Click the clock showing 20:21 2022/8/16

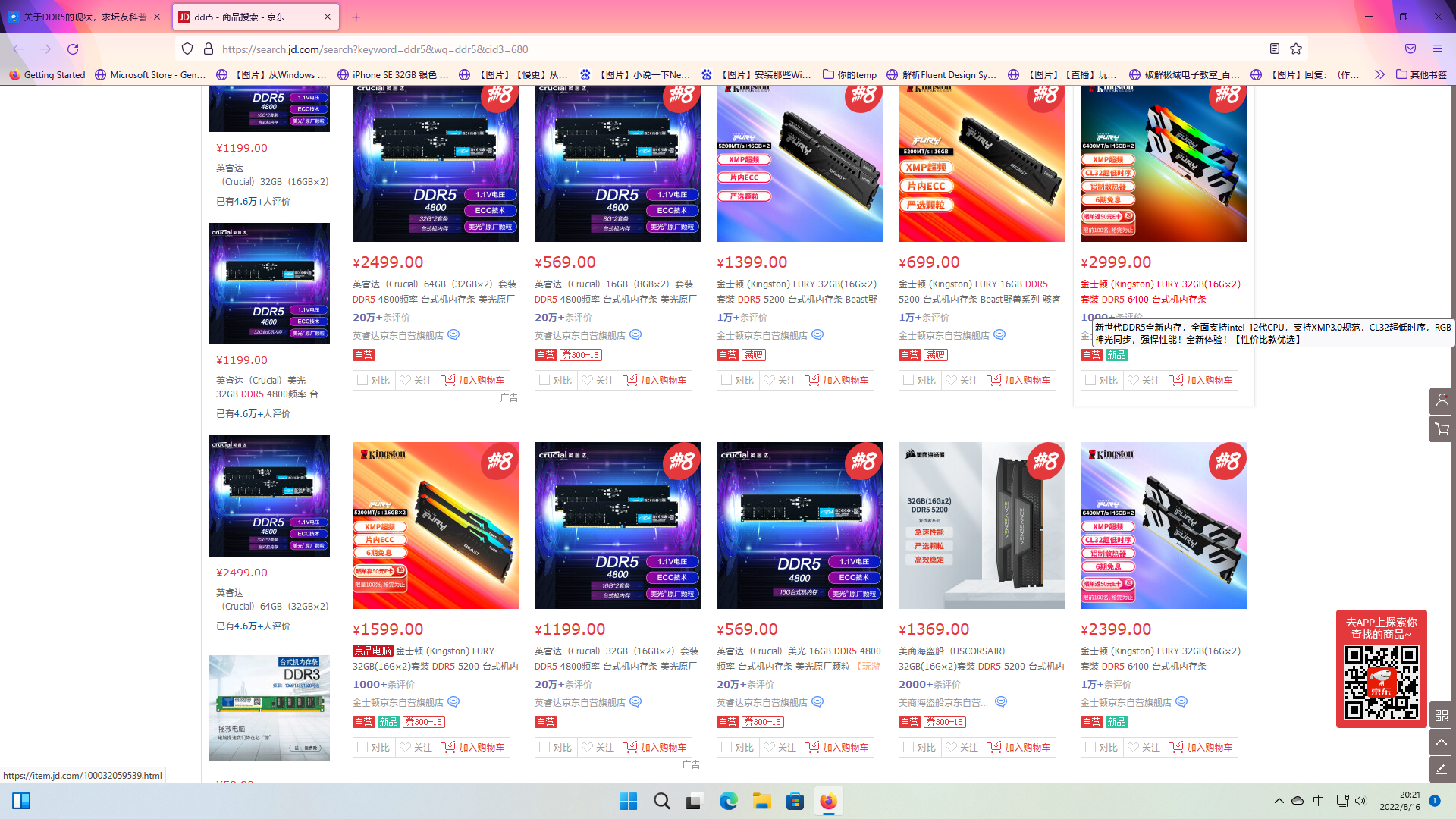click(x=1400, y=801)
